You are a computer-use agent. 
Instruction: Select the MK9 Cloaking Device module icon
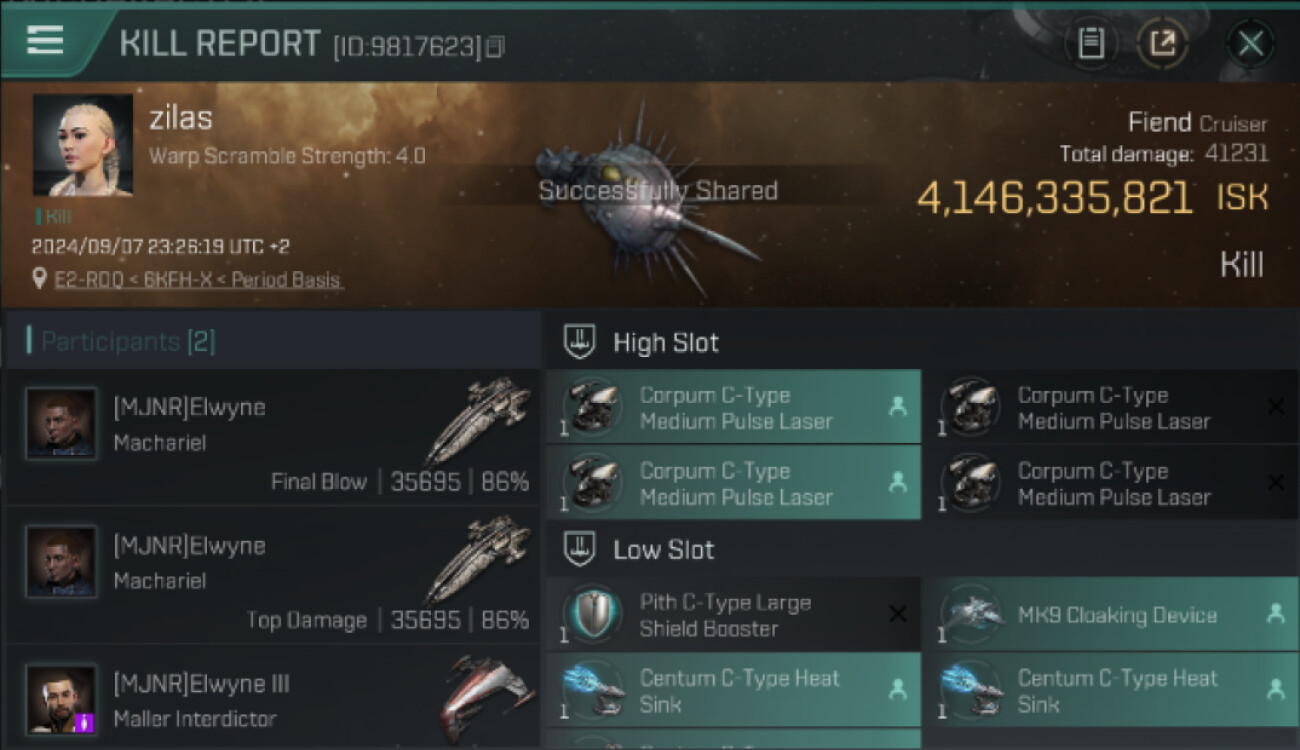tap(971, 614)
